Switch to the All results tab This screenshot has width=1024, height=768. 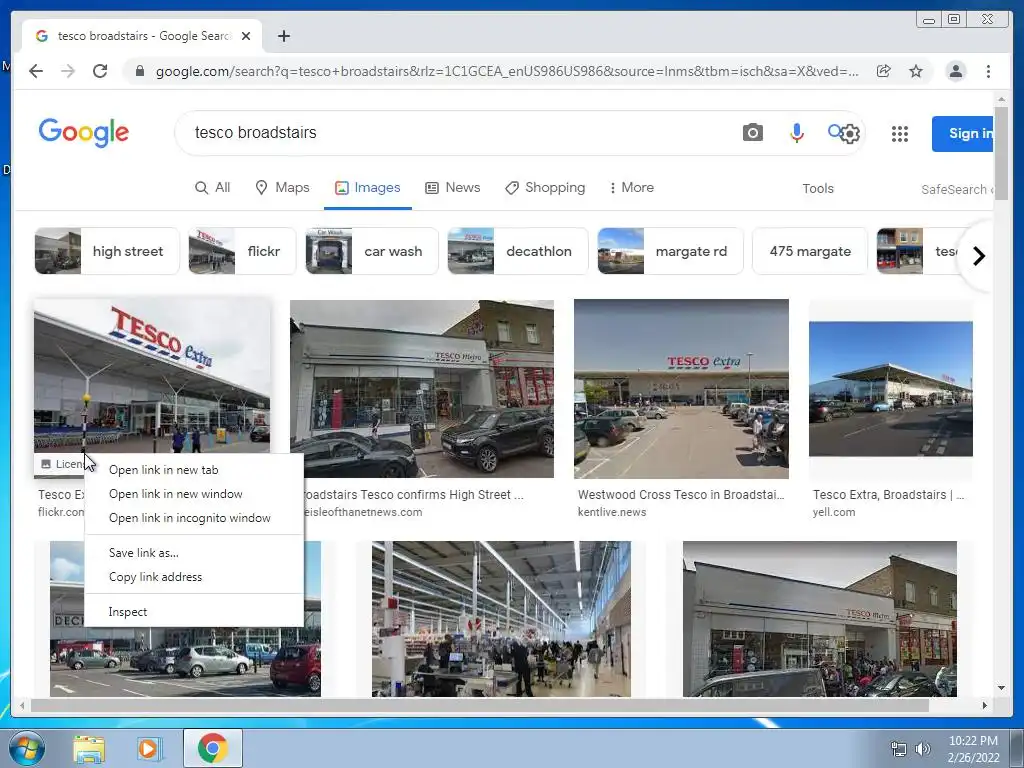213,188
